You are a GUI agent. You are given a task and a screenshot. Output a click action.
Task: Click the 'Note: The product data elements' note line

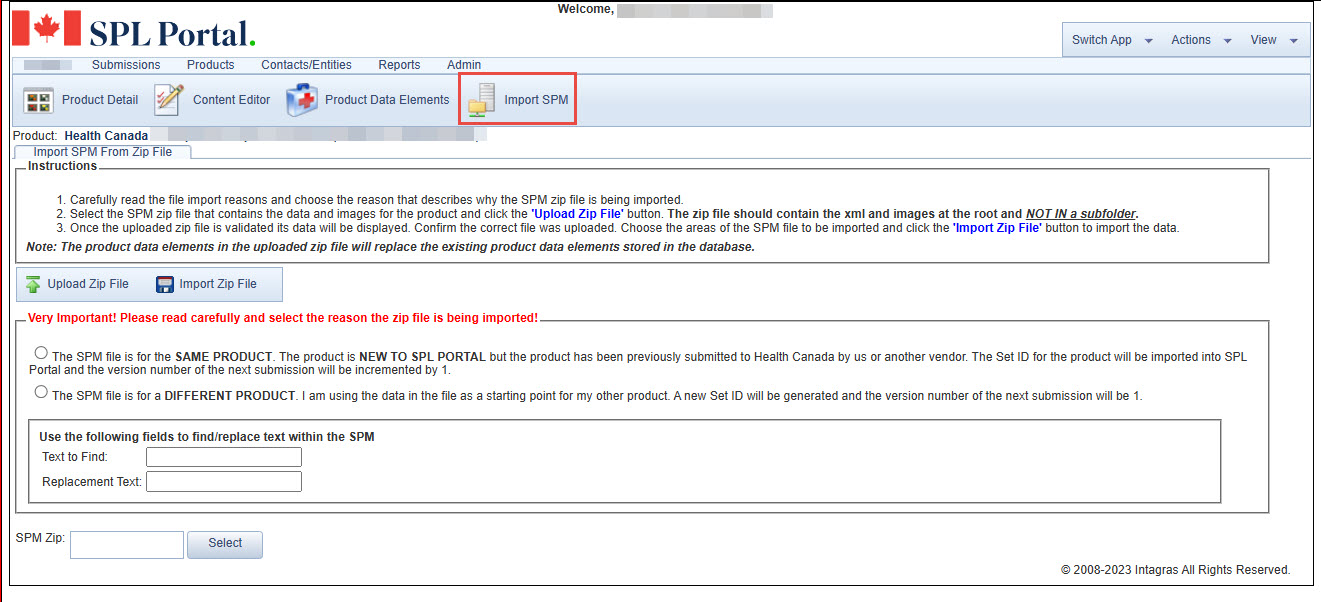tap(390, 247)
